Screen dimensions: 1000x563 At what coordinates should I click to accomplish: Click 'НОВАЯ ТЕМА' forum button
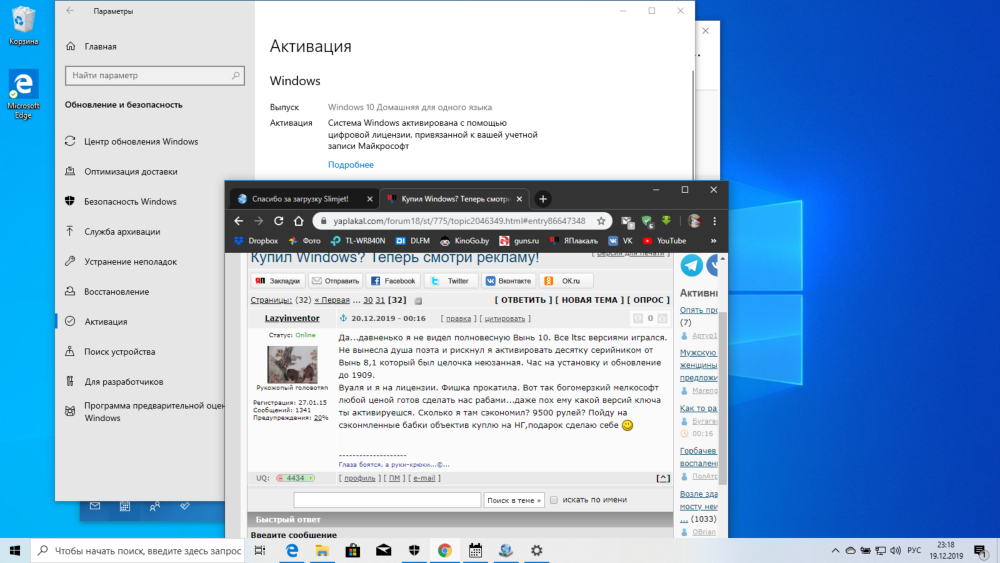click(589, 300)
